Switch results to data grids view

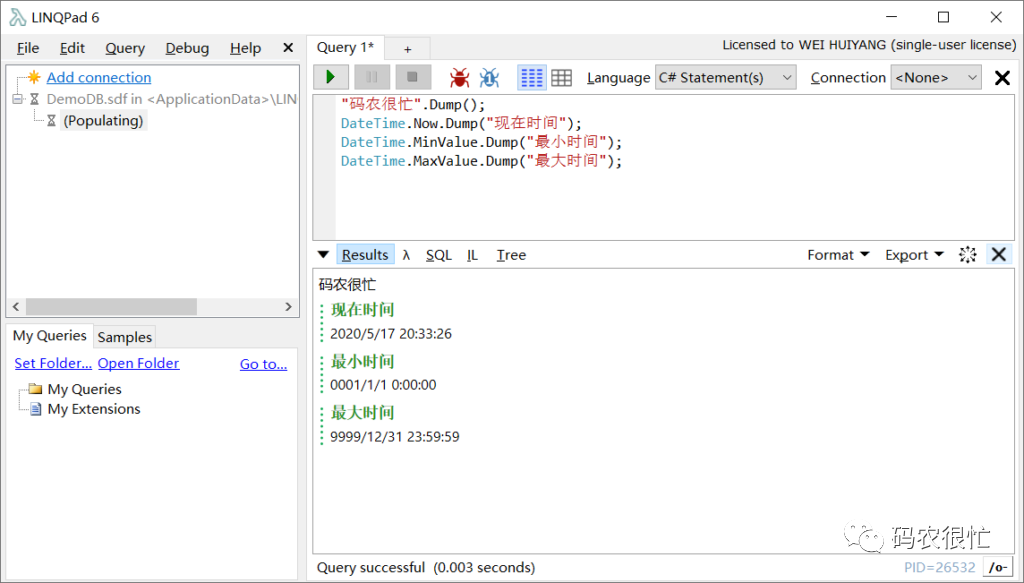562,78
